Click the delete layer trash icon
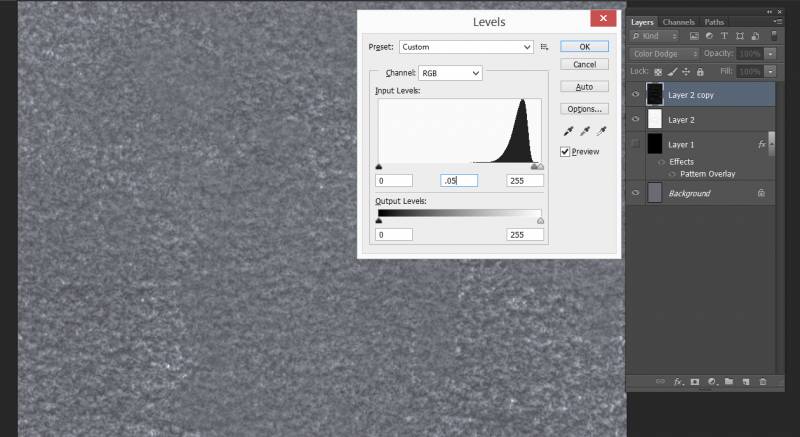800x437 pixels. click(x=763, y=382)
